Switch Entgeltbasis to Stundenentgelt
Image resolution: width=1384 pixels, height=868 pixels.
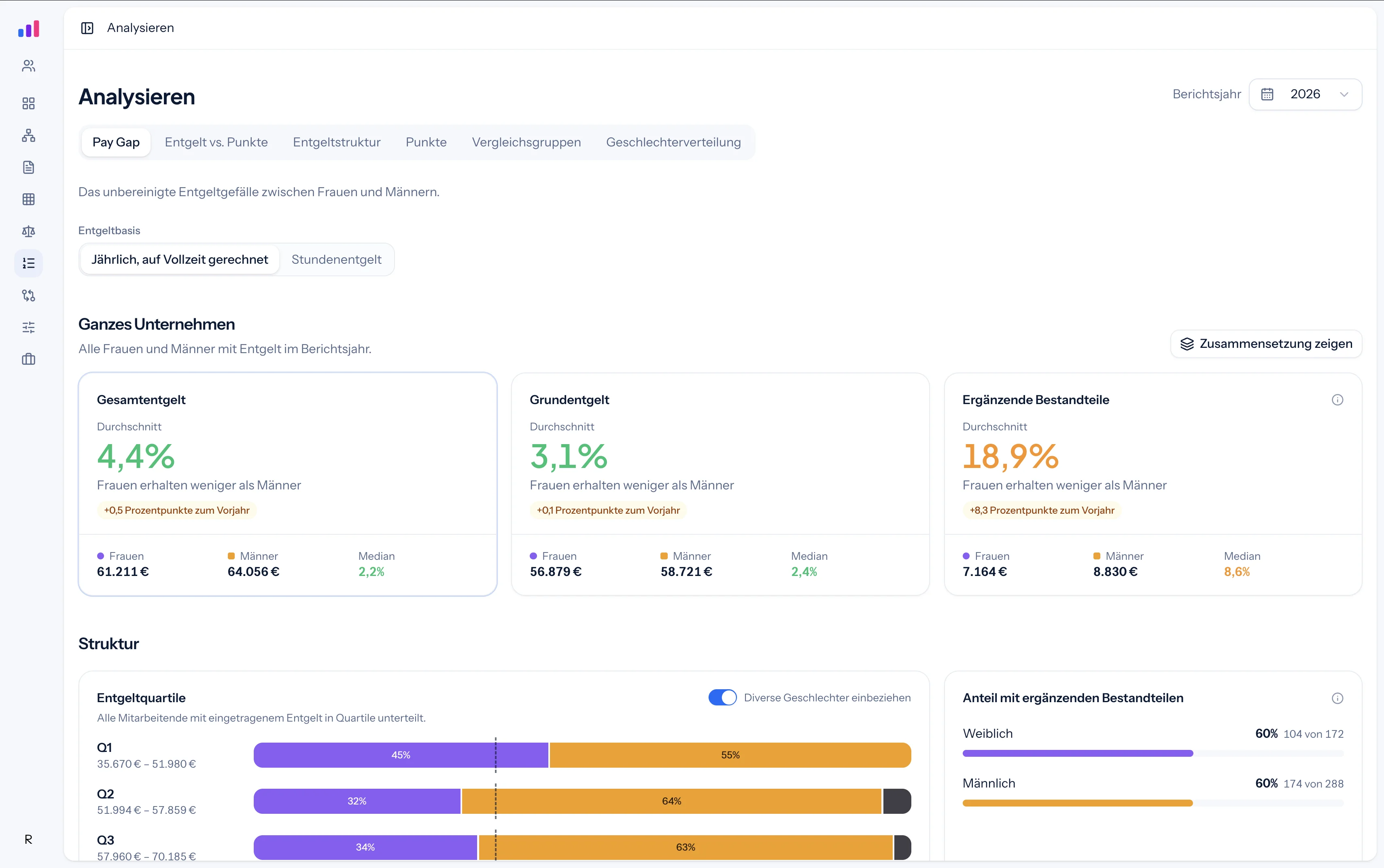click(x=337, y=260)
